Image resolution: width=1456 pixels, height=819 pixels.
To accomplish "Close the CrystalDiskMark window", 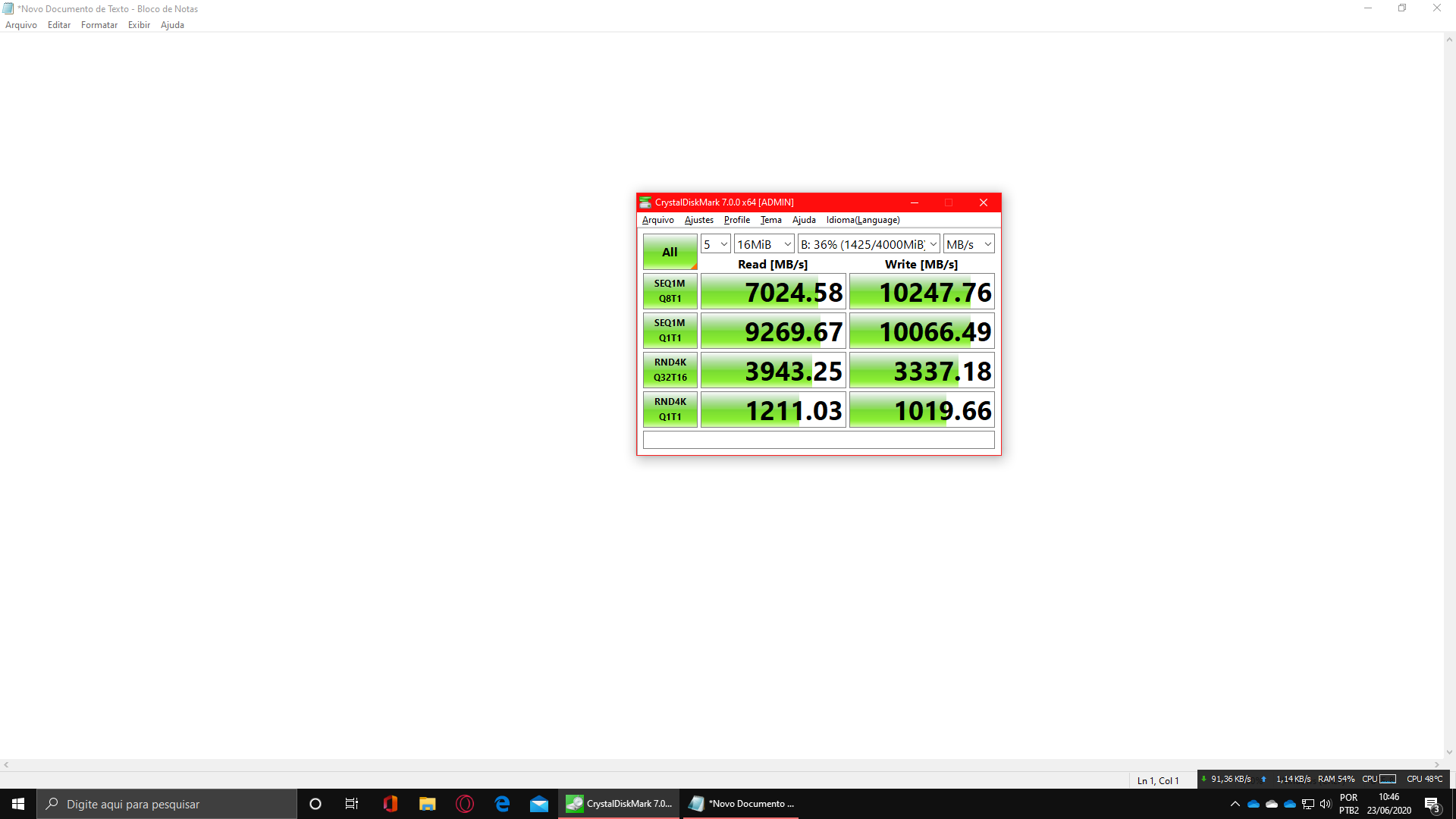I will click(x=984, y=202).
